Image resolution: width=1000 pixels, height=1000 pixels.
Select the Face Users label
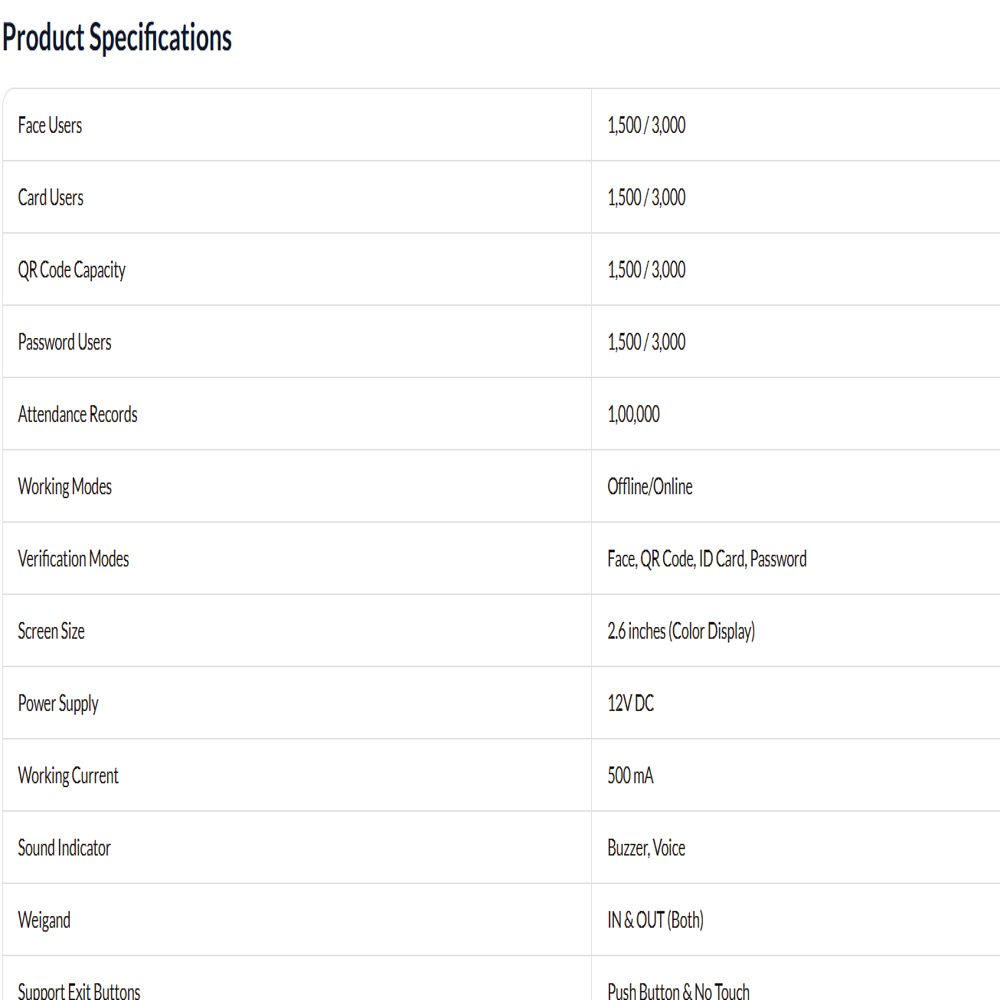pyautogui.click(x=50, y=125)
